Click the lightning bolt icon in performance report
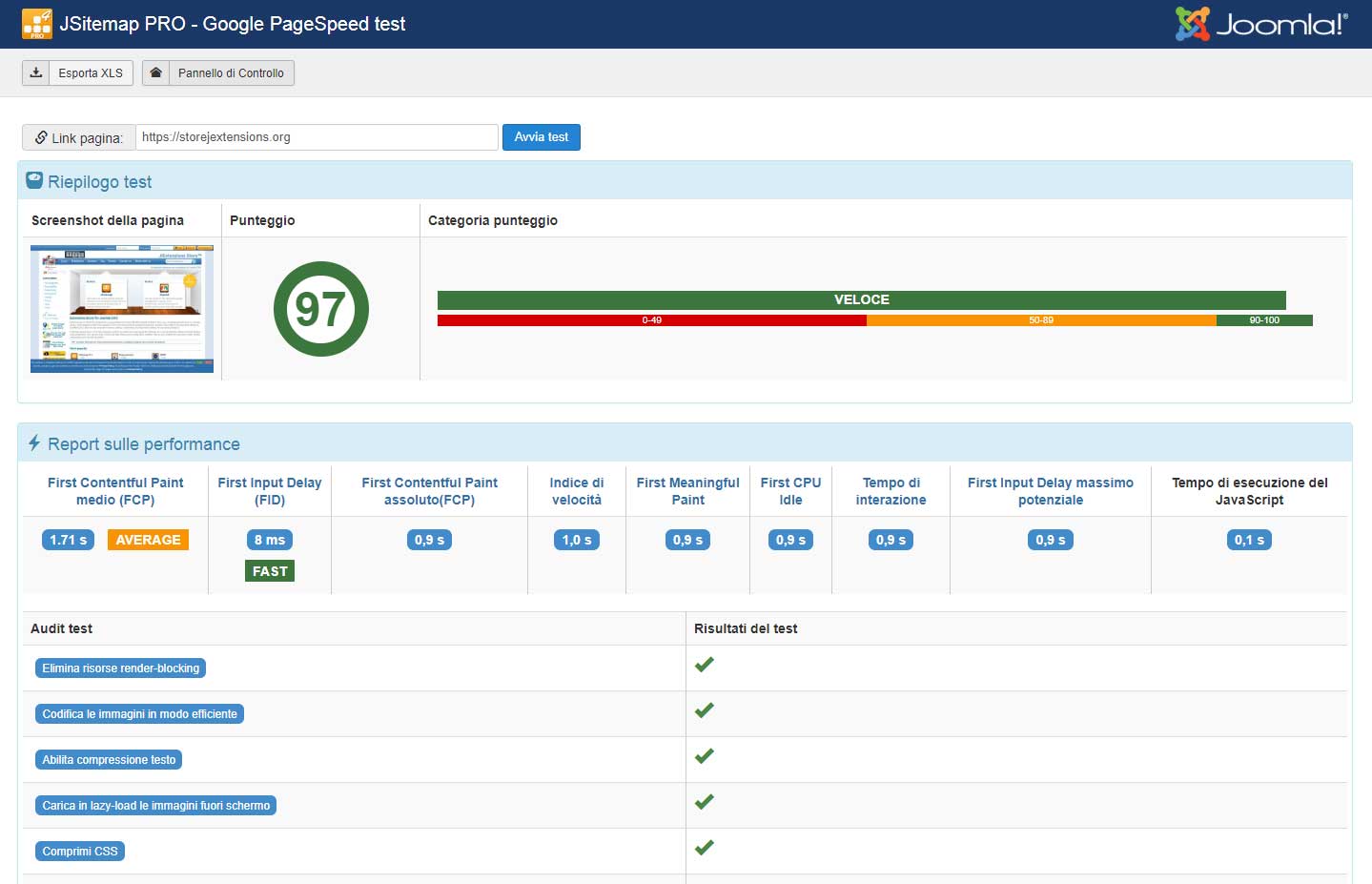 click(34, 443)
